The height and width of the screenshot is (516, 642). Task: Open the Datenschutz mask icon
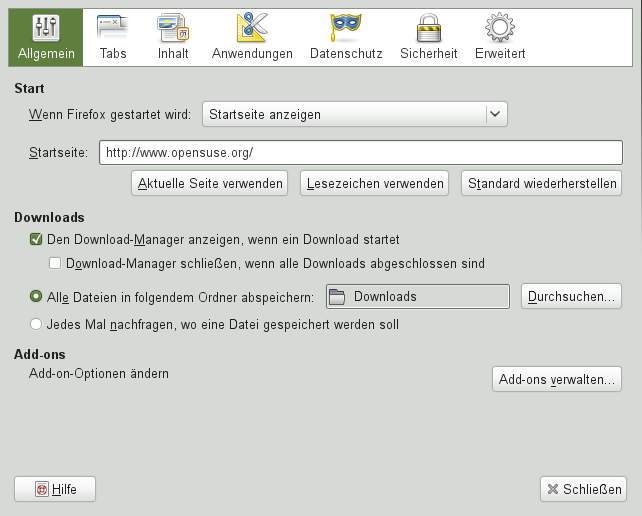tap(346, 28)
